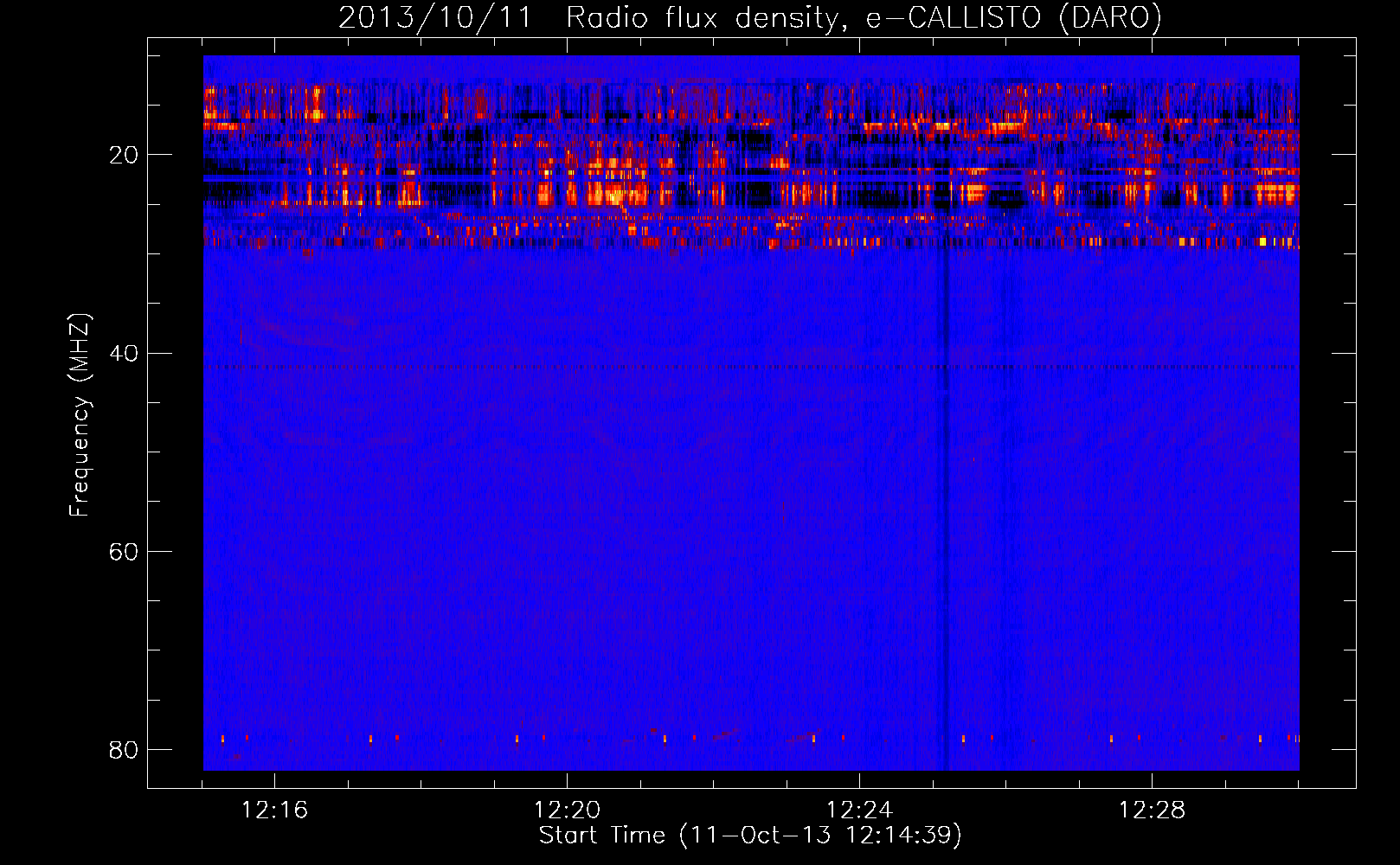Click the 80 MHz frequency tick label
The image size is (1400, 865).
click(124, 749)
